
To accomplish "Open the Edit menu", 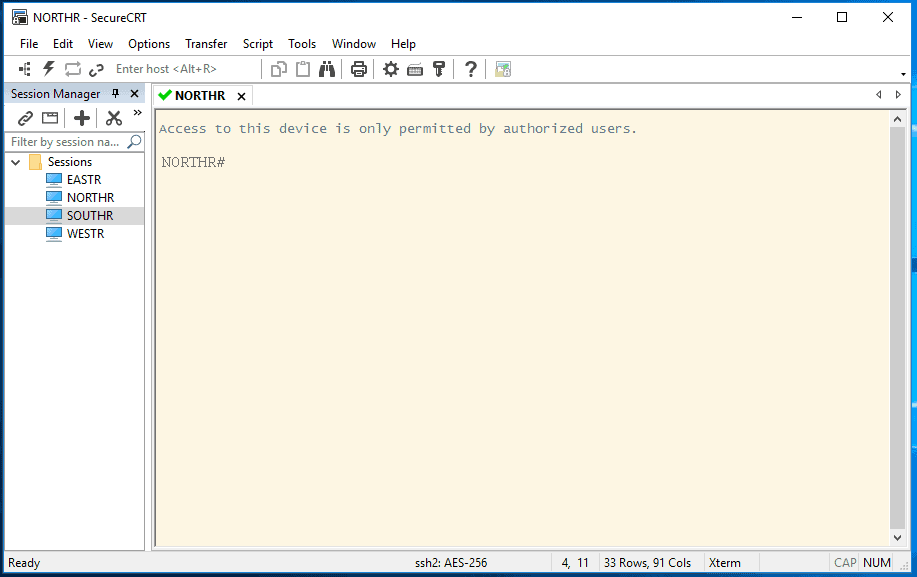I will point(63,44).
